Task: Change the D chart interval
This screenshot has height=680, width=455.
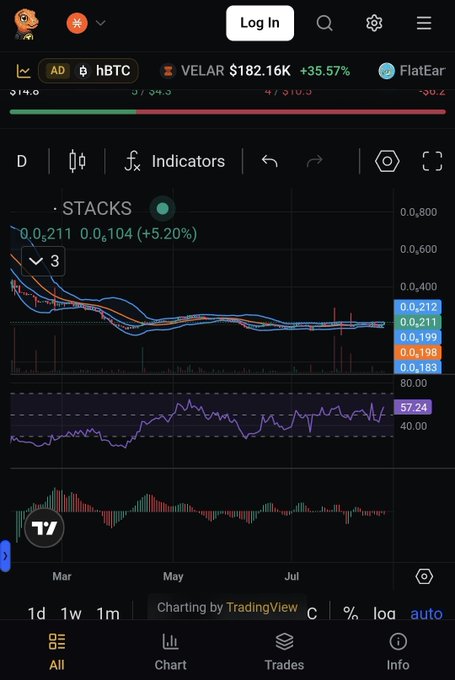Action: point(22,161)
